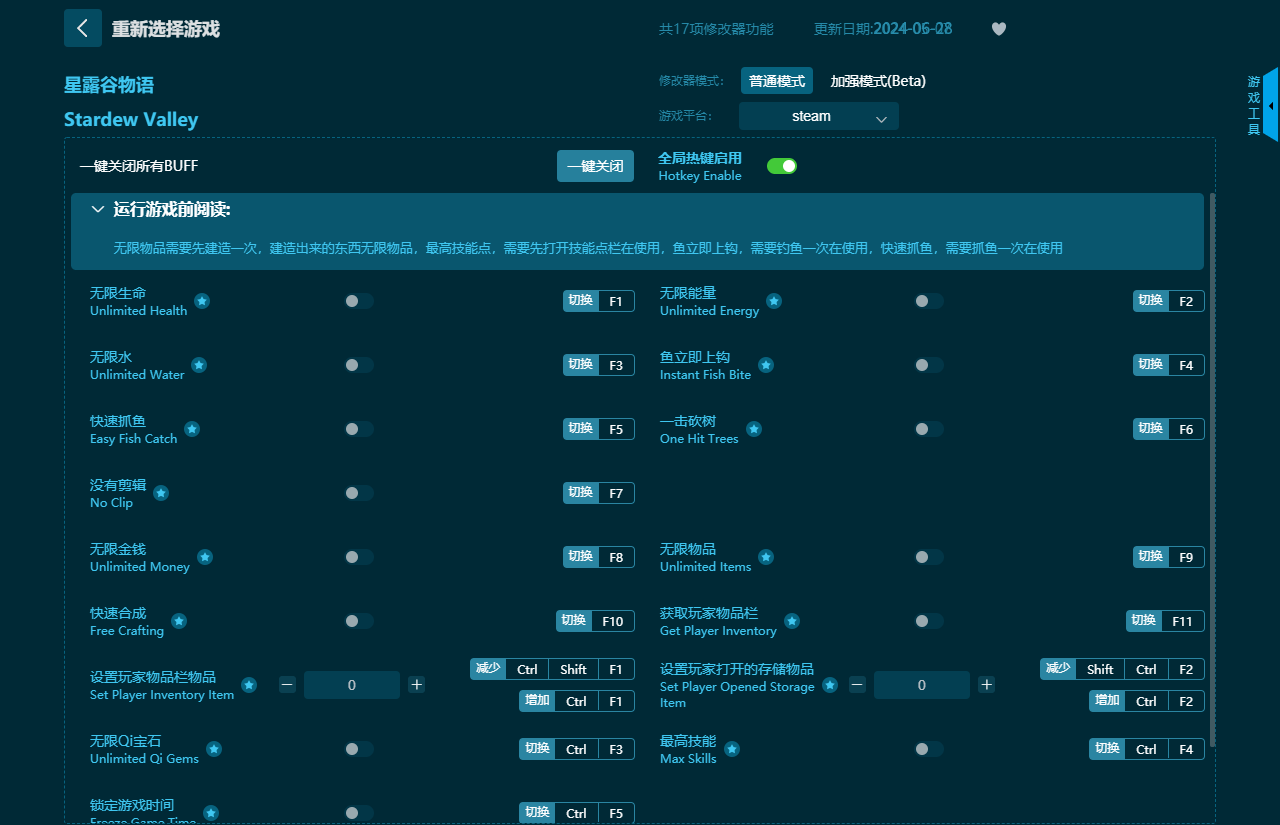Click star icon beside Instant Fish Bite
Image resolution: width=1280 pixels, height=825 pixels.
766,365
